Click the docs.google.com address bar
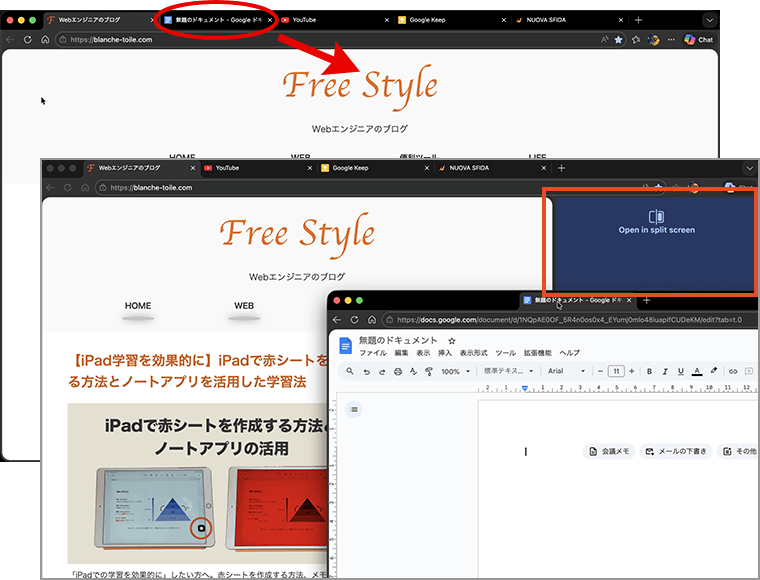The height and width of the screenshot is (580, 760). [x=560, y=320]
